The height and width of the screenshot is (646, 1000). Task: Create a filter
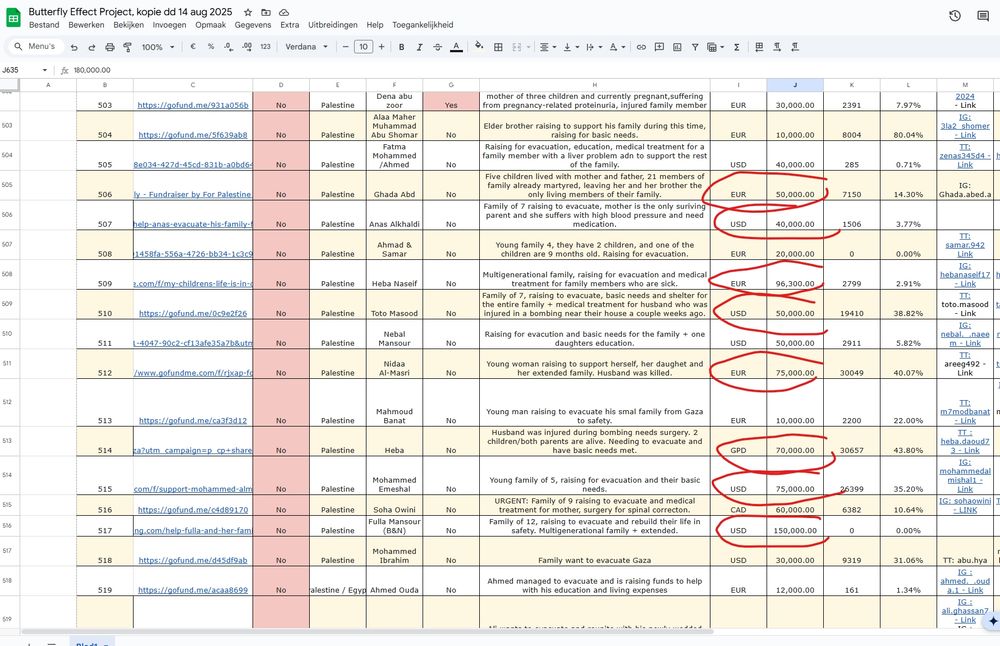(x=695, y=47)
